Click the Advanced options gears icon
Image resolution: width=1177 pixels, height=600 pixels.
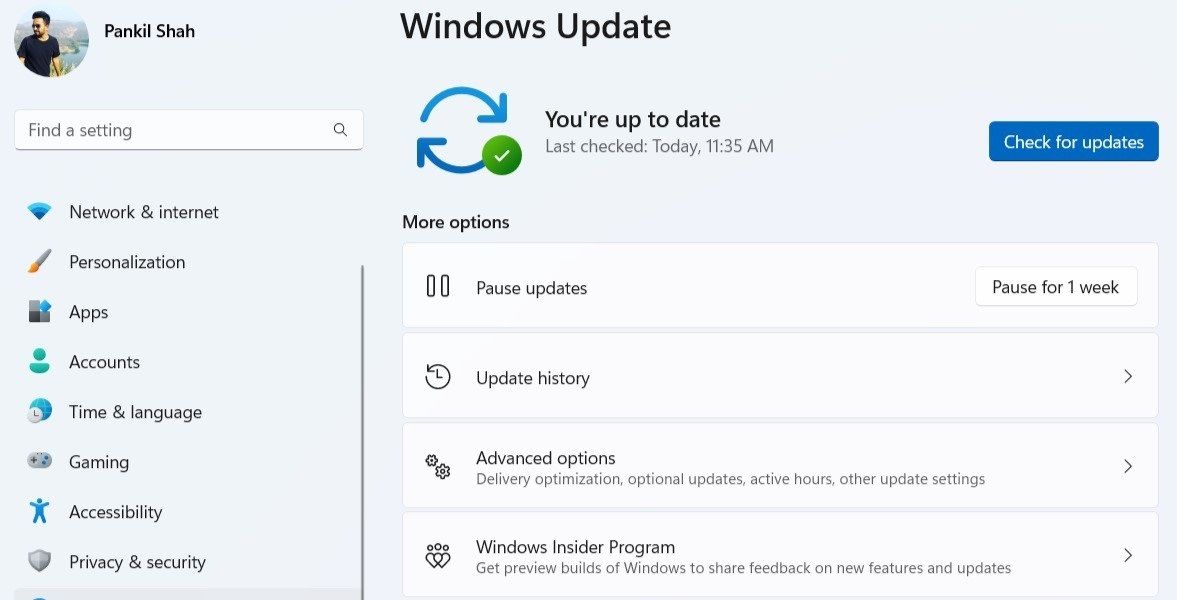[438, 466]
